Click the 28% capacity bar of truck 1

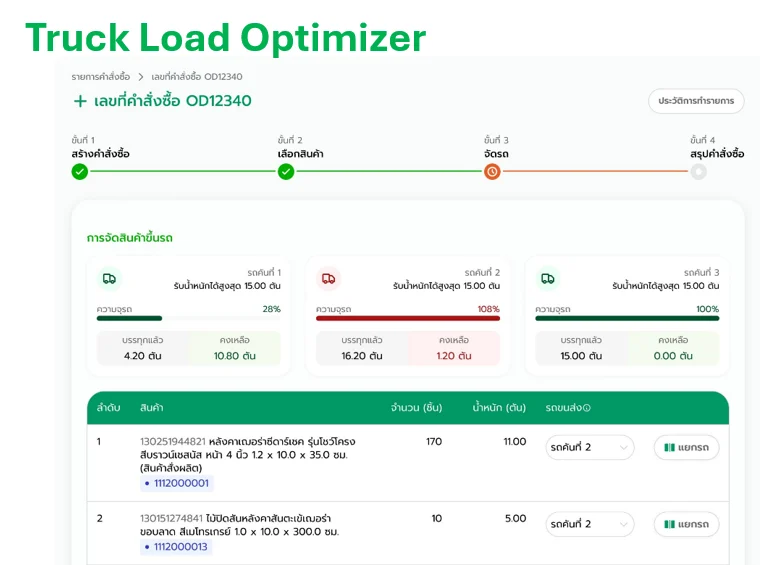tap(189, 318)
